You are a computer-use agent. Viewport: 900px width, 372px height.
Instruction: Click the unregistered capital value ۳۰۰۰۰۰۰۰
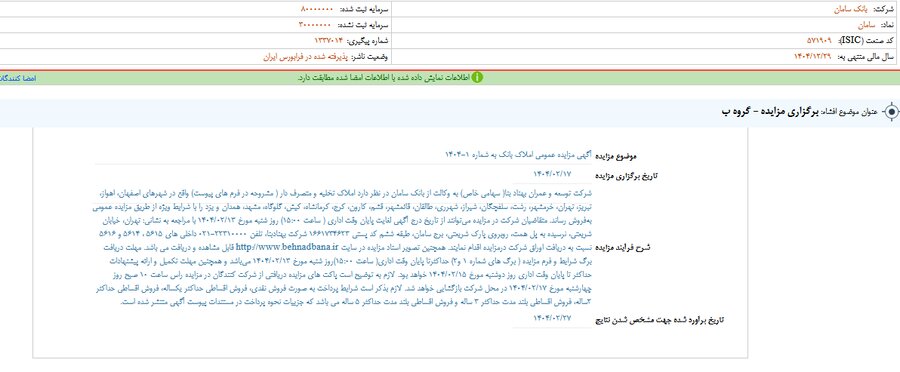tap(315, 26)
